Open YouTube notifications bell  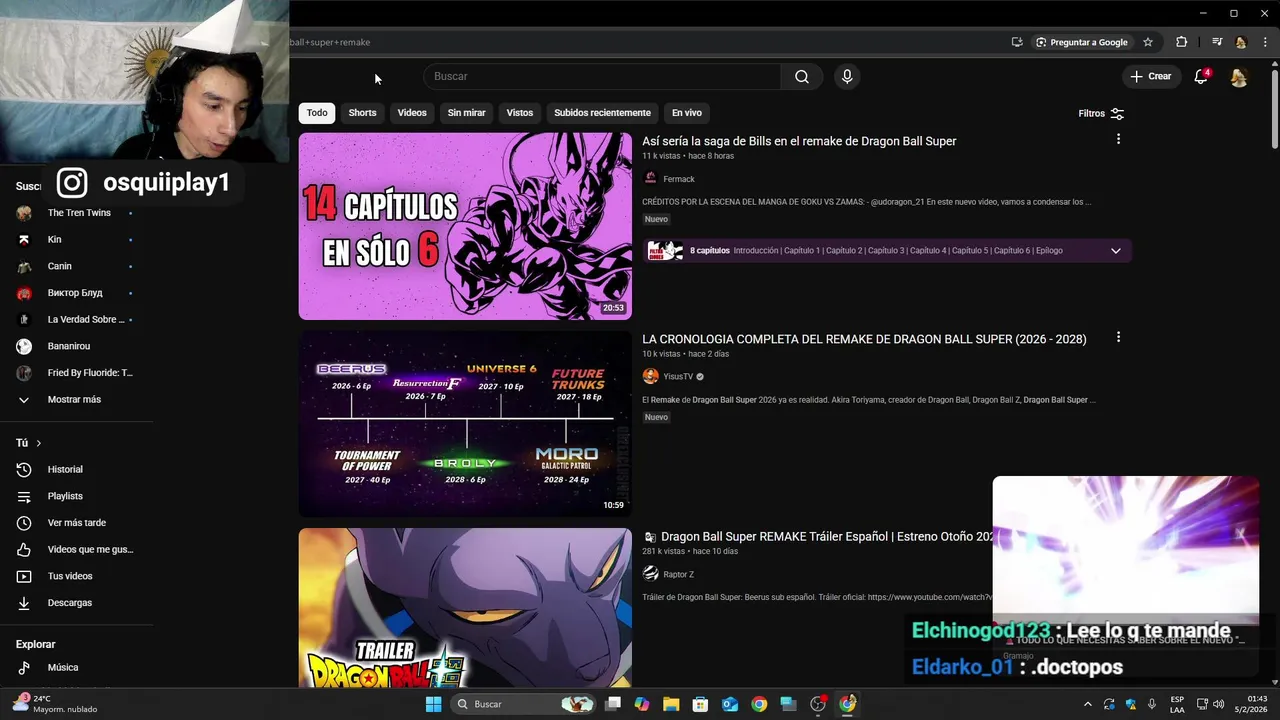tap(1201, 77)
